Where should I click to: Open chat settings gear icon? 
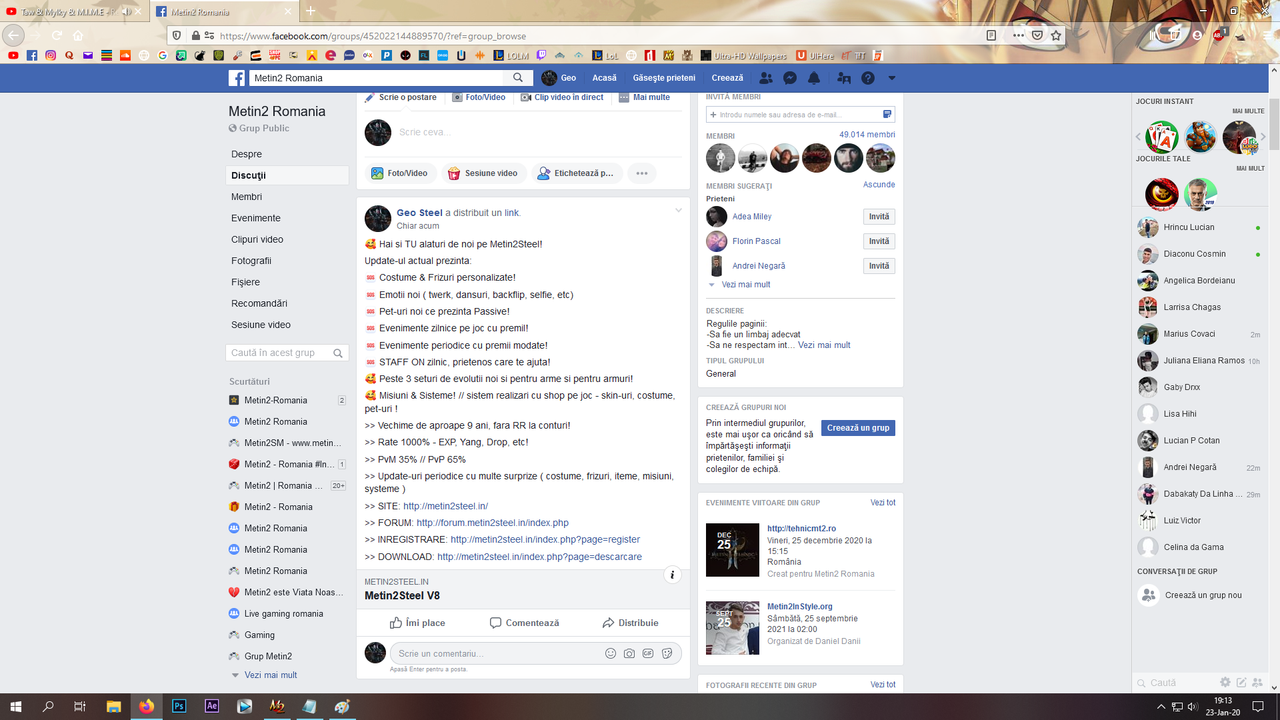[x=1225, y=683]
